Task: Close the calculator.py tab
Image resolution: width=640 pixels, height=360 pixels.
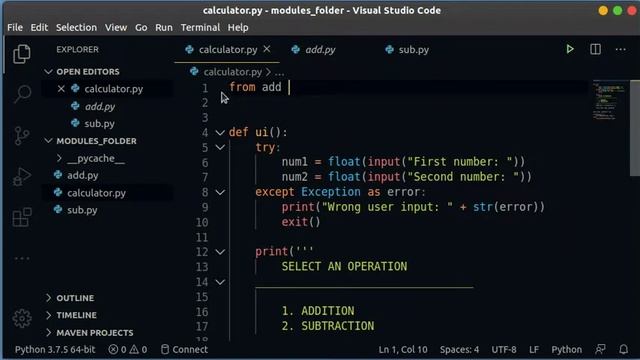Action: [x=267, y=49]
